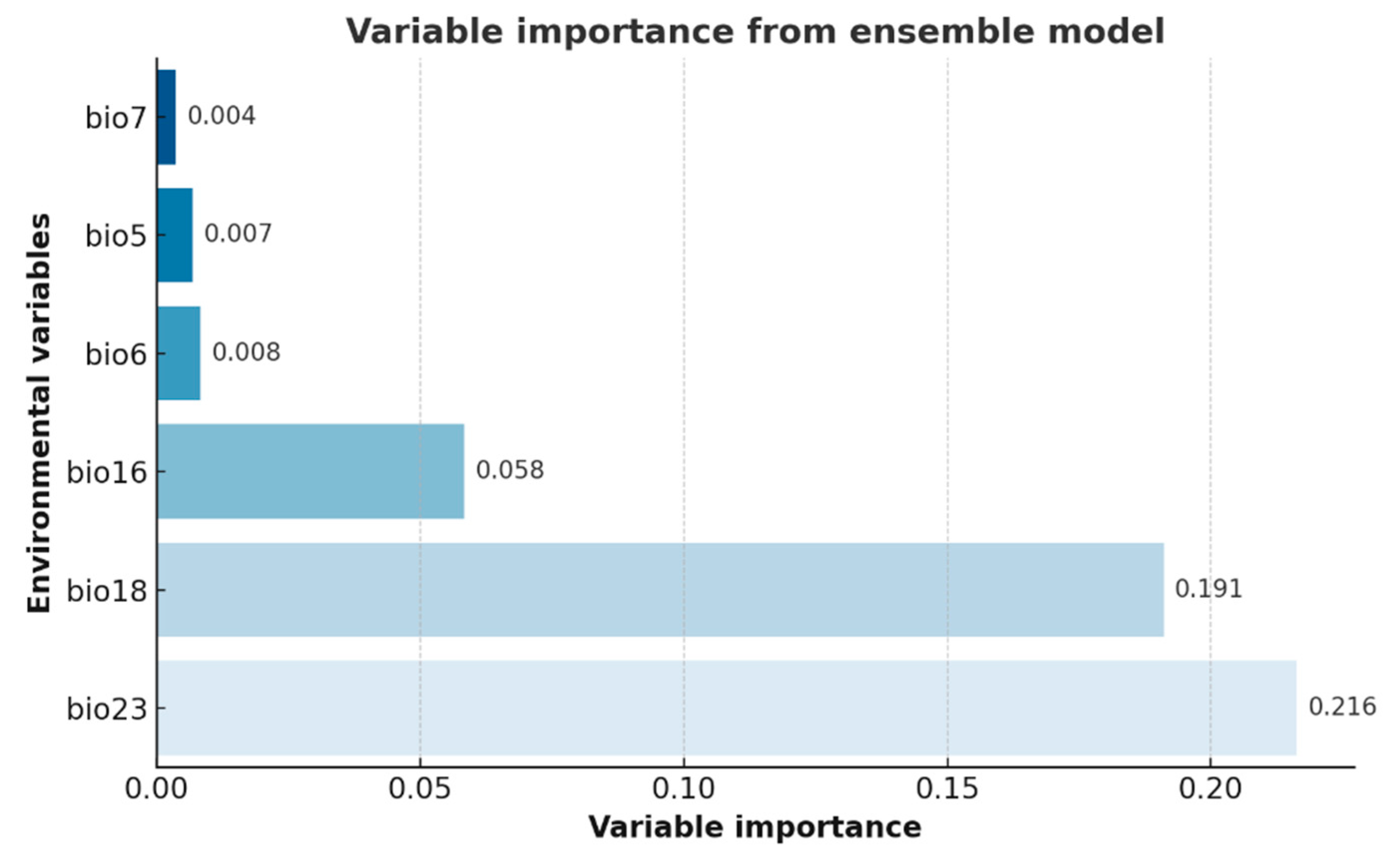Click the bio16 axis label

coord(107,473)
